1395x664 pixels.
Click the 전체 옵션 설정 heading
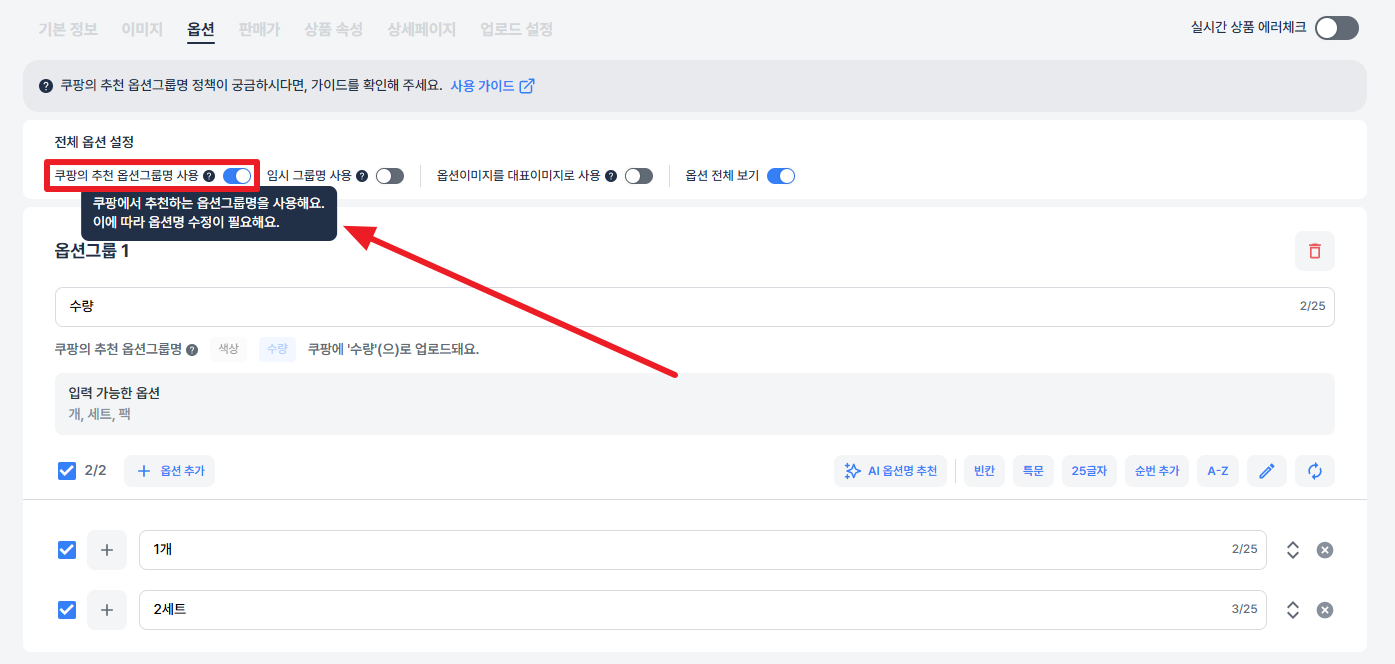pos(94,142)
